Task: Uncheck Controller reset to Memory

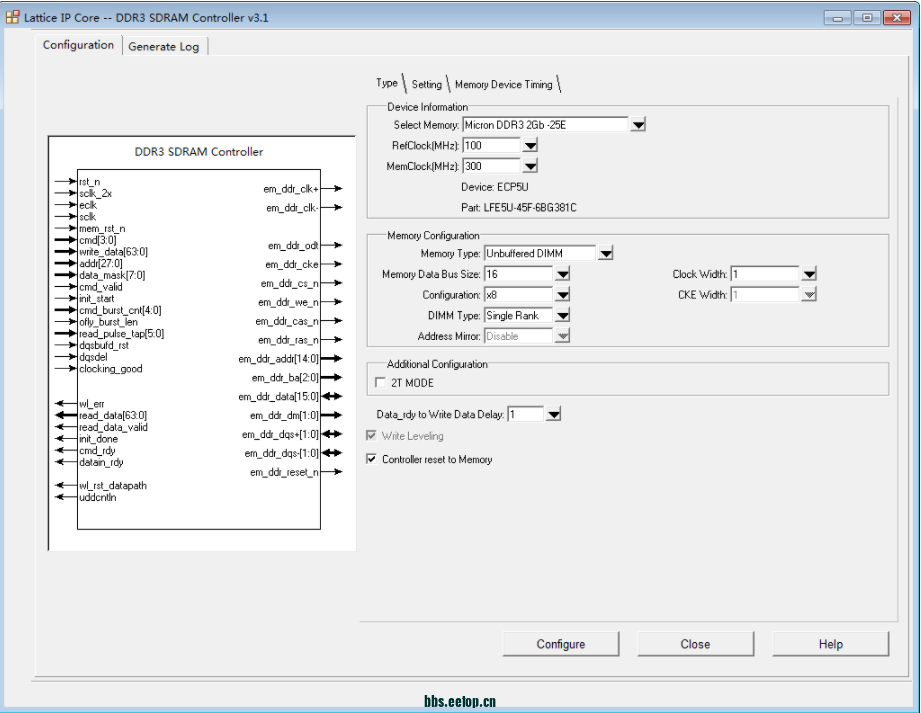Action: (371, 459)
